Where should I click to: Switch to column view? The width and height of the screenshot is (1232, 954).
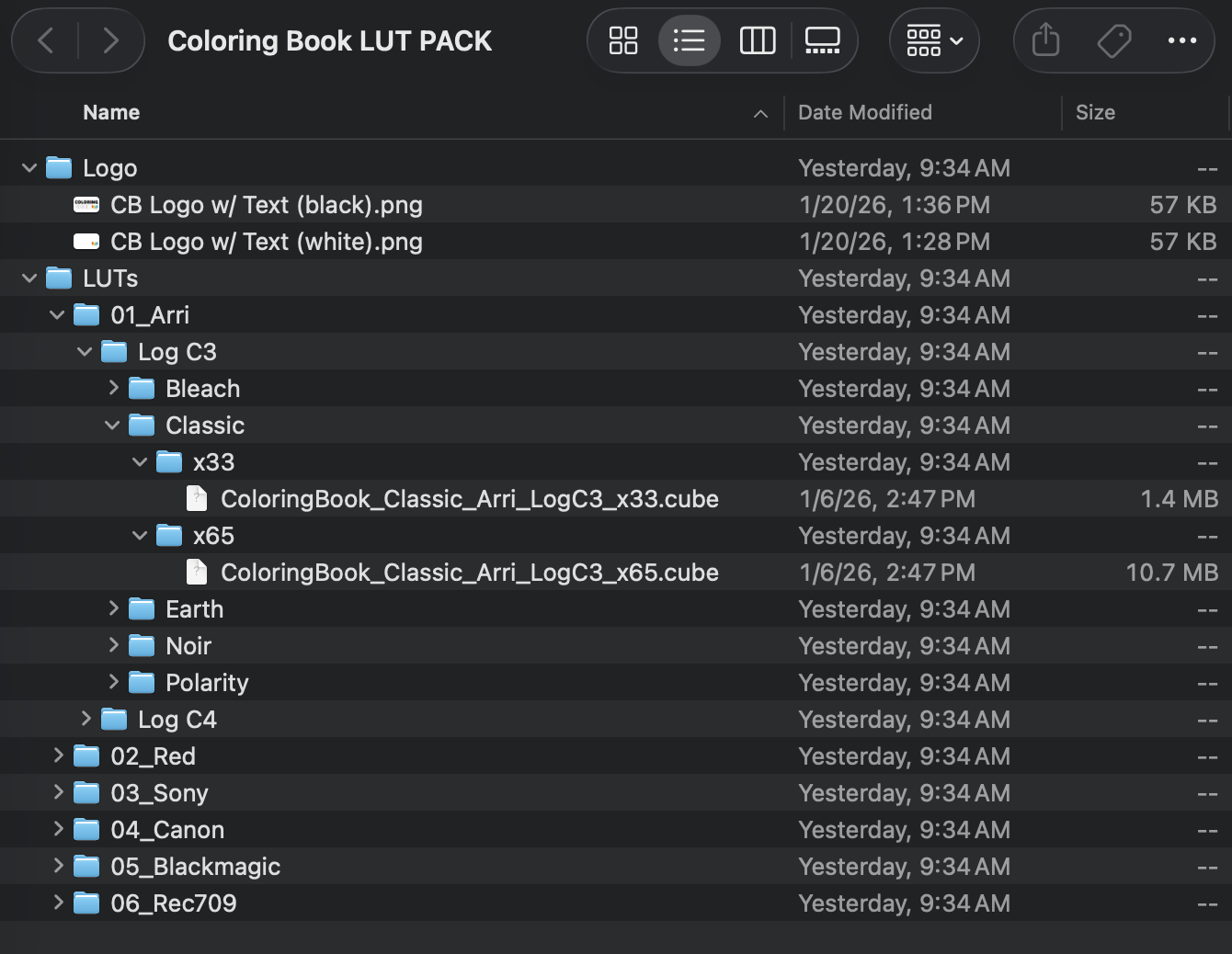757,40
